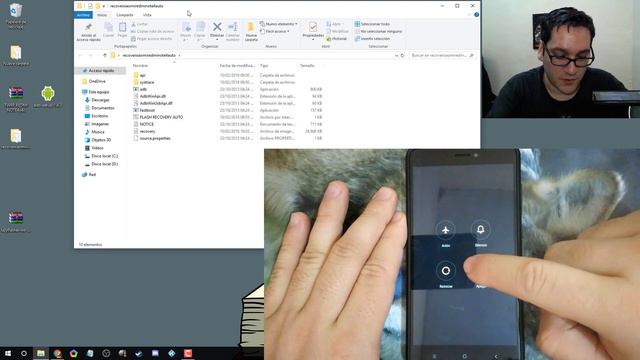Select Acceso rápido in navigation pane
640x360 pixels.
[x=101, y=71]
